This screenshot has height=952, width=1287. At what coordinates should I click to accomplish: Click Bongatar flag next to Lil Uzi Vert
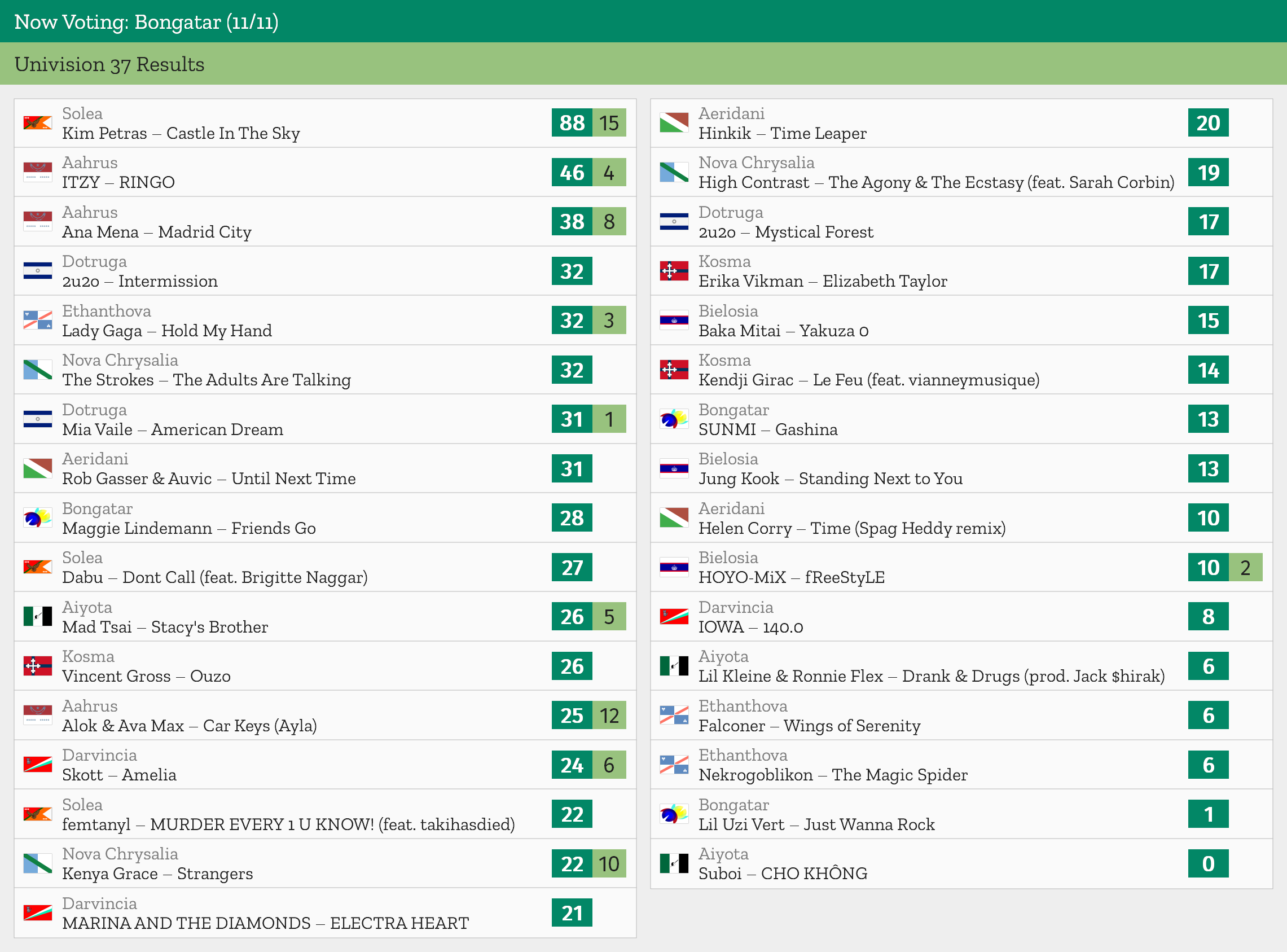(674, 814)
